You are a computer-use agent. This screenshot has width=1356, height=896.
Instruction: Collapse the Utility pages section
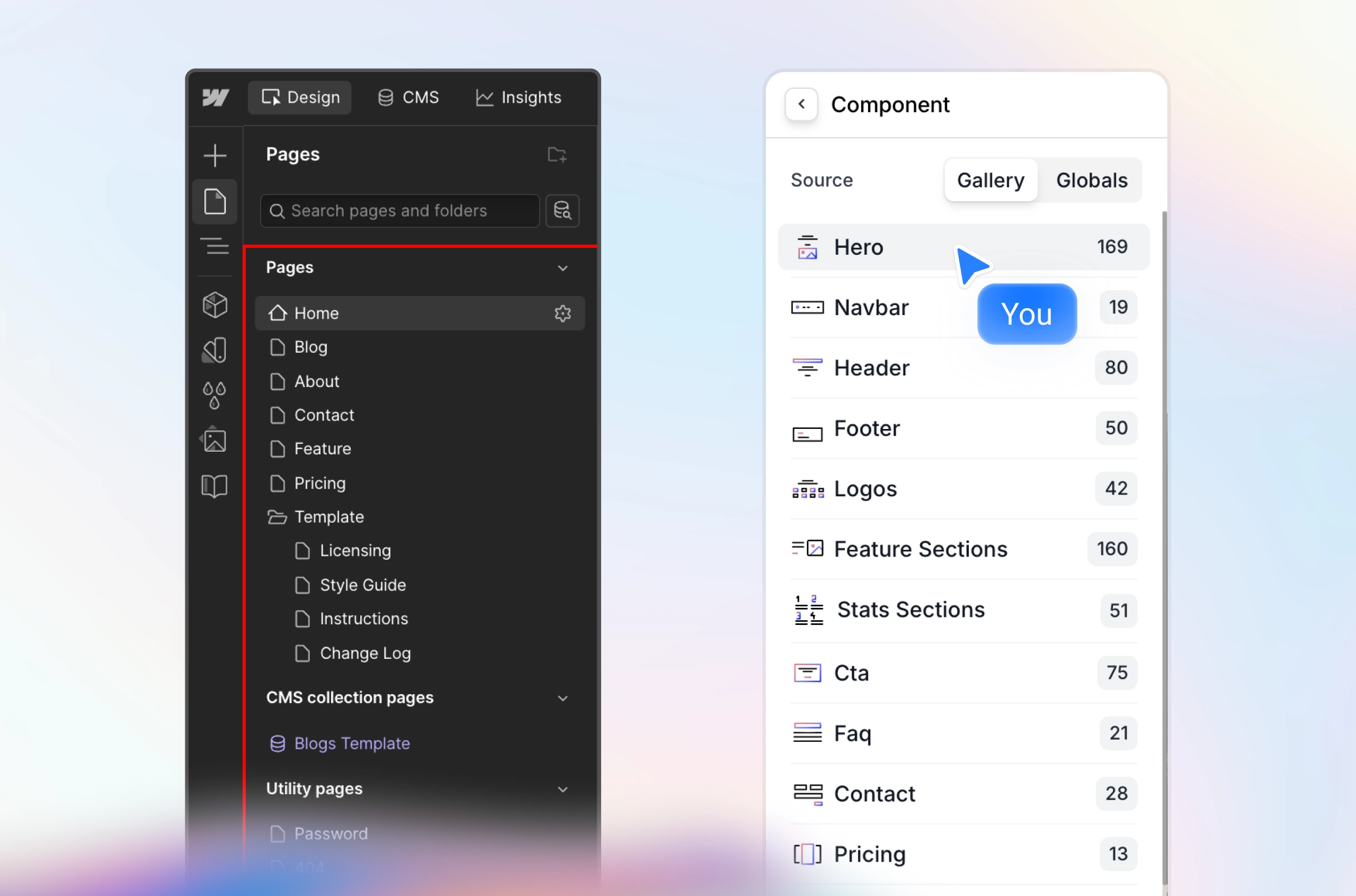coord(563,789)
